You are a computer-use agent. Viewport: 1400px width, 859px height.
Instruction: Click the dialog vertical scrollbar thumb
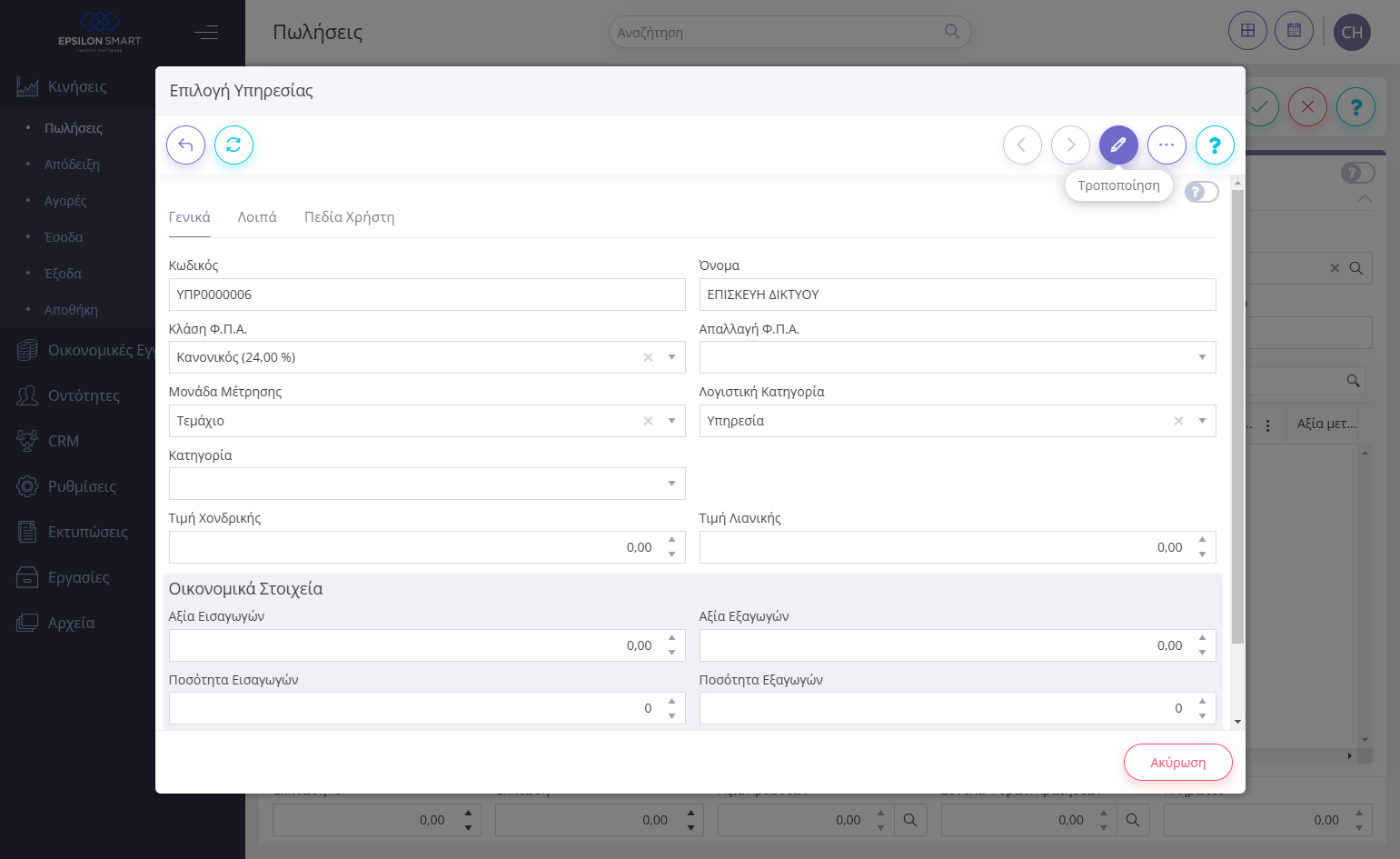pyautogui.click(x=1237, y=416)
